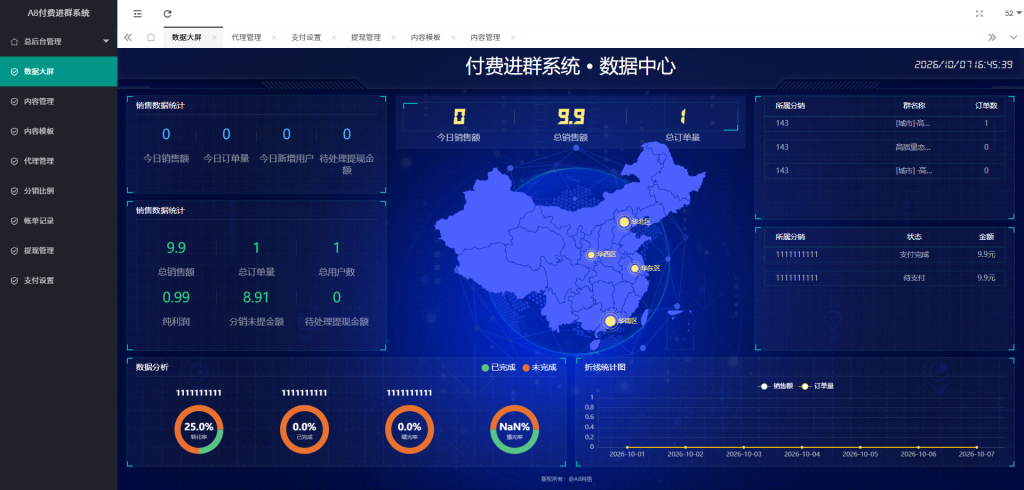Viewport: 1024px width, 490px height.
Task: Click the 分销未提金额 value 8.91
Action: [x=256, y=298]
